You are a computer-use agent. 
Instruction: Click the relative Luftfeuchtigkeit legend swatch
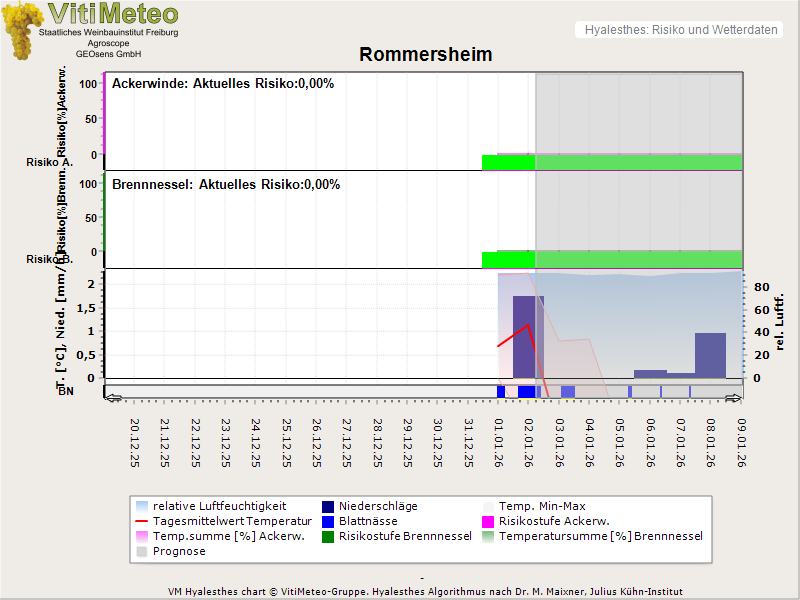pyautogui.click(x=141, y=506)
